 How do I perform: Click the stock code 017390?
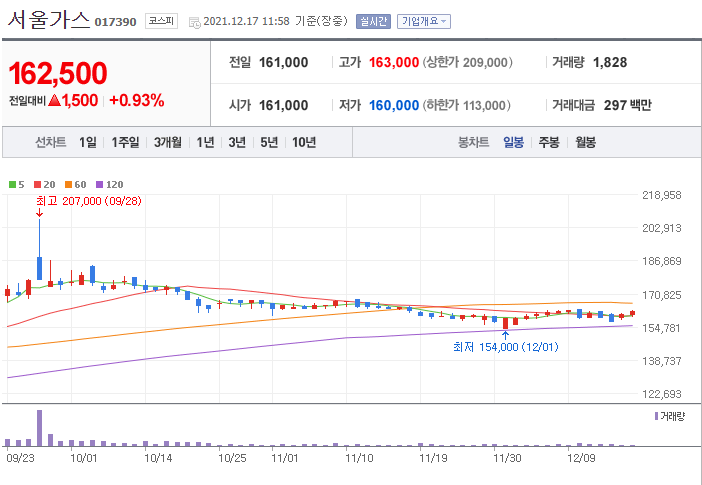pos(116,22)
